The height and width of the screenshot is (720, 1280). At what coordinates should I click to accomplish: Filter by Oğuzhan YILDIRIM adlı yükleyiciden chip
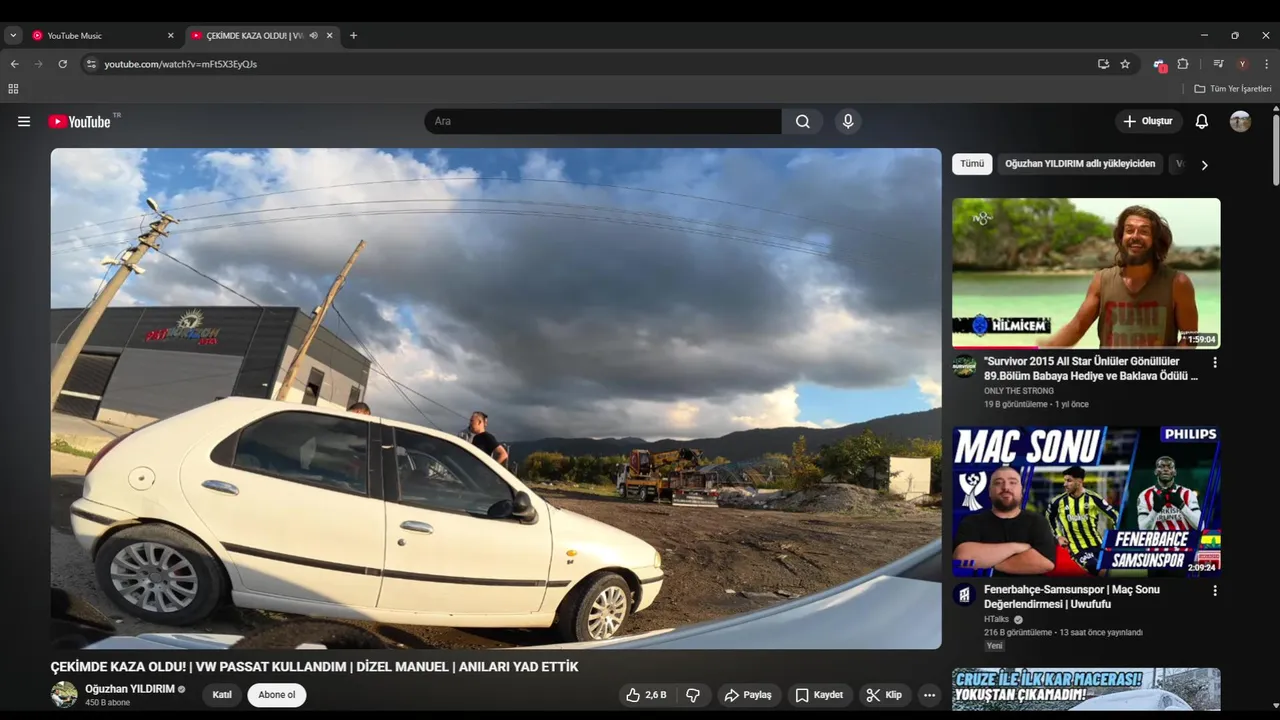pyautogui.click(x=1080, y=164)
